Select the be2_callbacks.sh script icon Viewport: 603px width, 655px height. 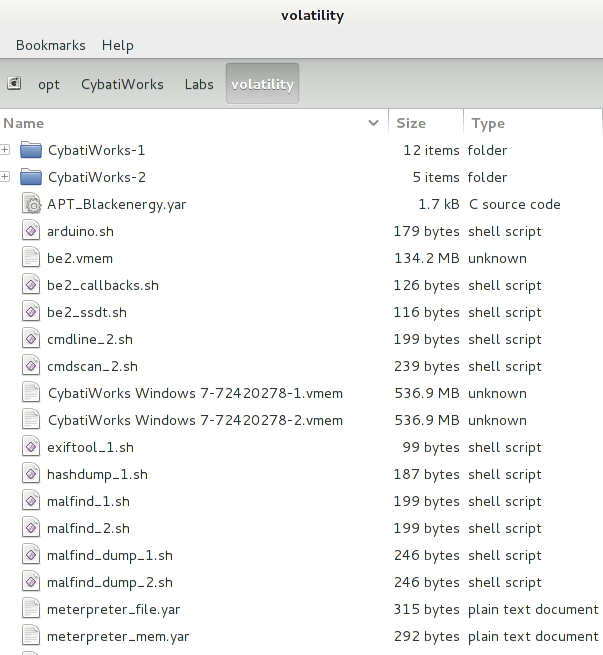tap(31, 285)
